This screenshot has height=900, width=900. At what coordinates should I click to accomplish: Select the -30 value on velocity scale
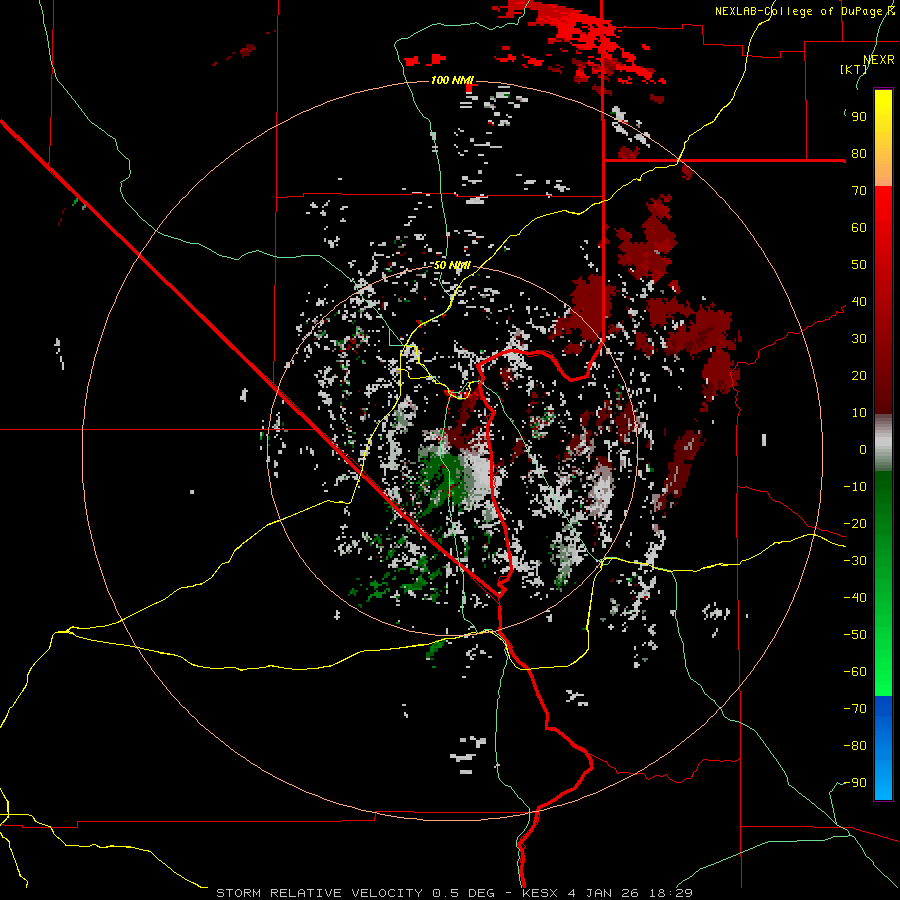(855, 560)
